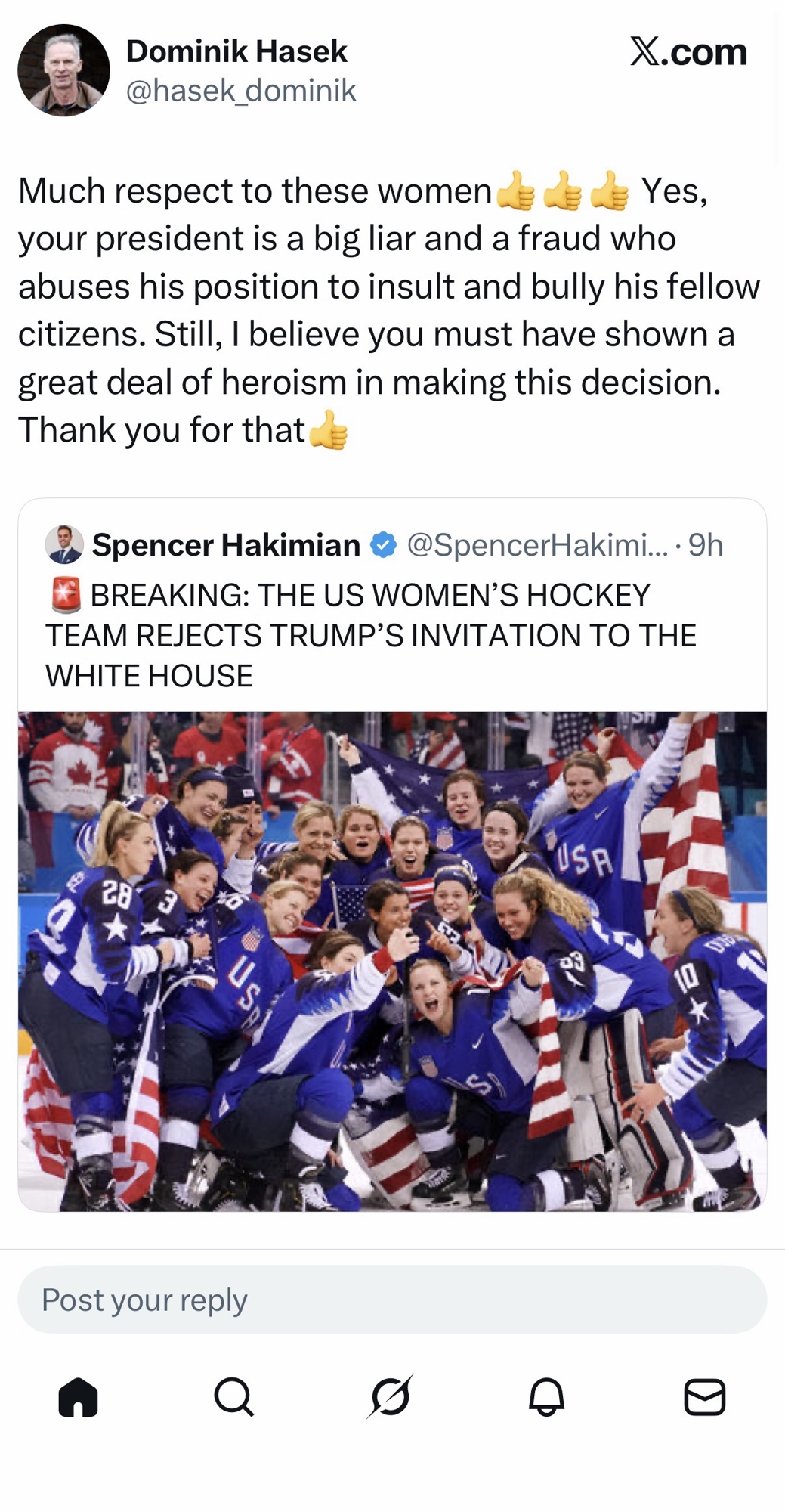Click the 9h timestamp on the quoted post

pos(706,545)
